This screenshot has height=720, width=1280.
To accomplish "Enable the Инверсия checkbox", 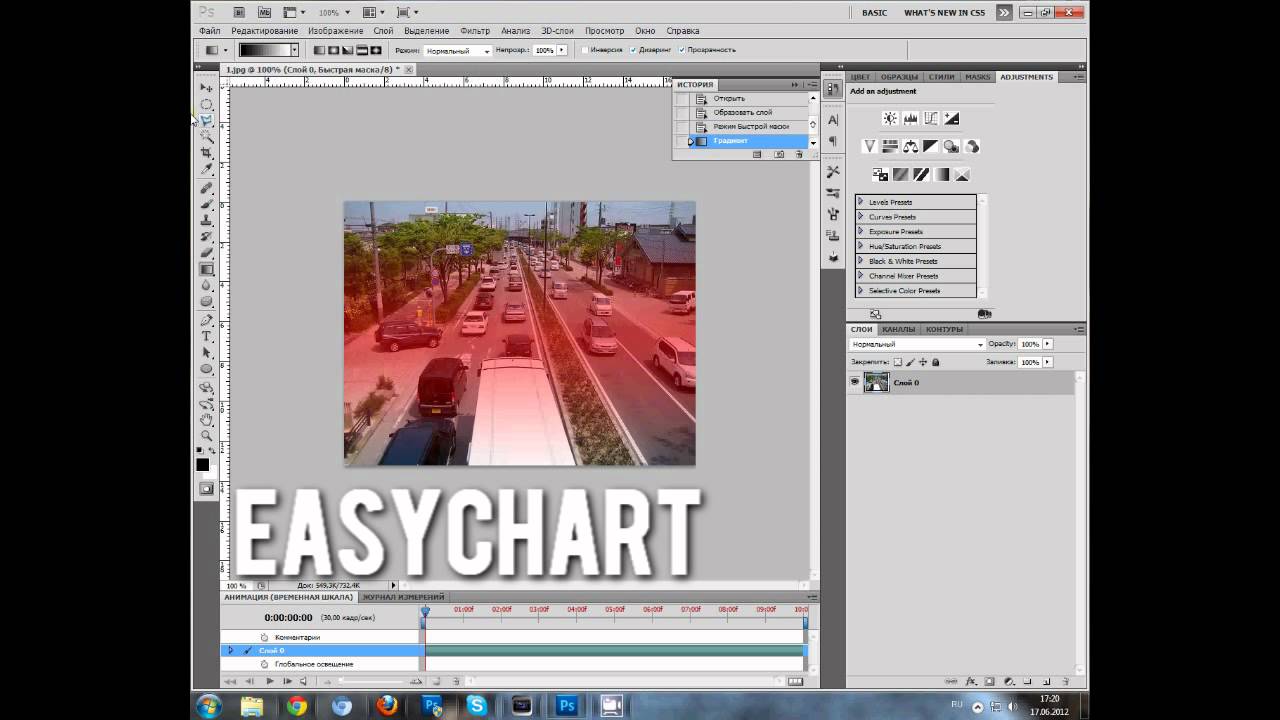I will (585, 50).
